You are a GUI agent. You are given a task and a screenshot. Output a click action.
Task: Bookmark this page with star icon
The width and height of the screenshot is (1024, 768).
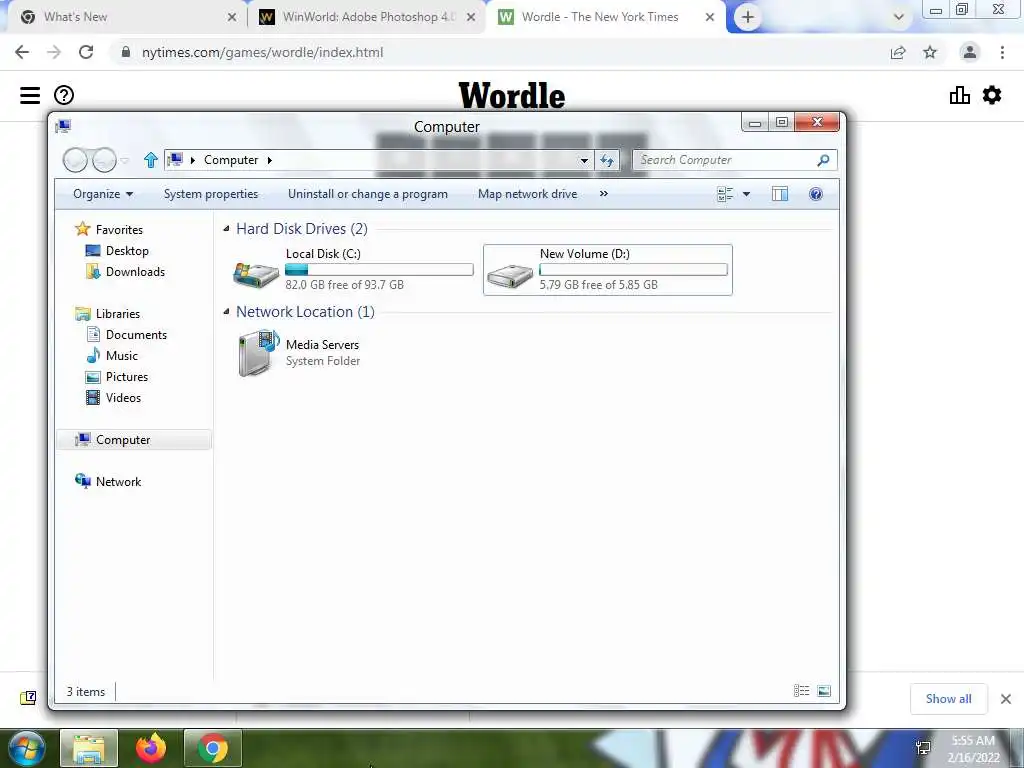(x=930, y=52)
